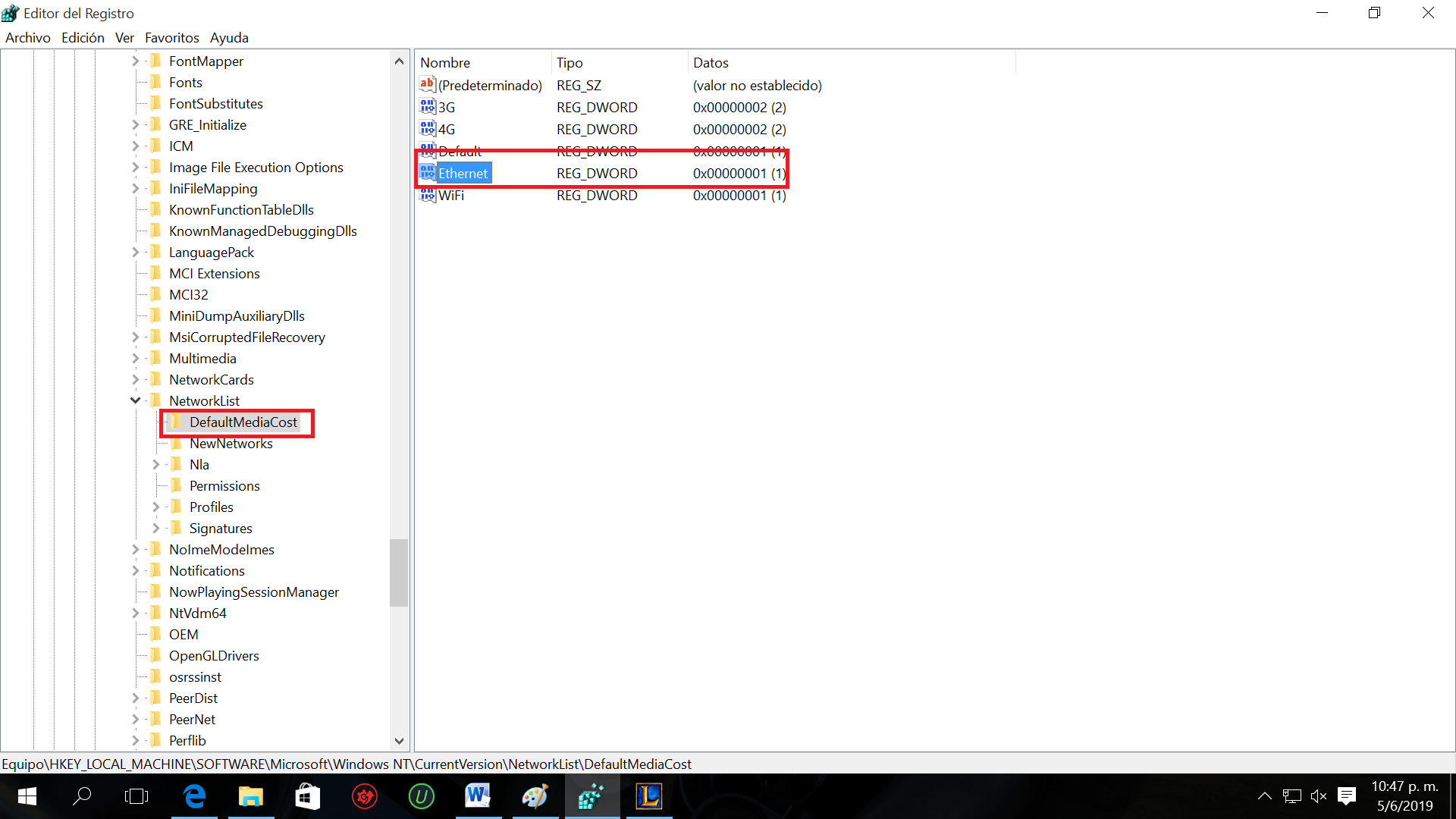
Task: Open taskbar search
Action: (82, 796)
